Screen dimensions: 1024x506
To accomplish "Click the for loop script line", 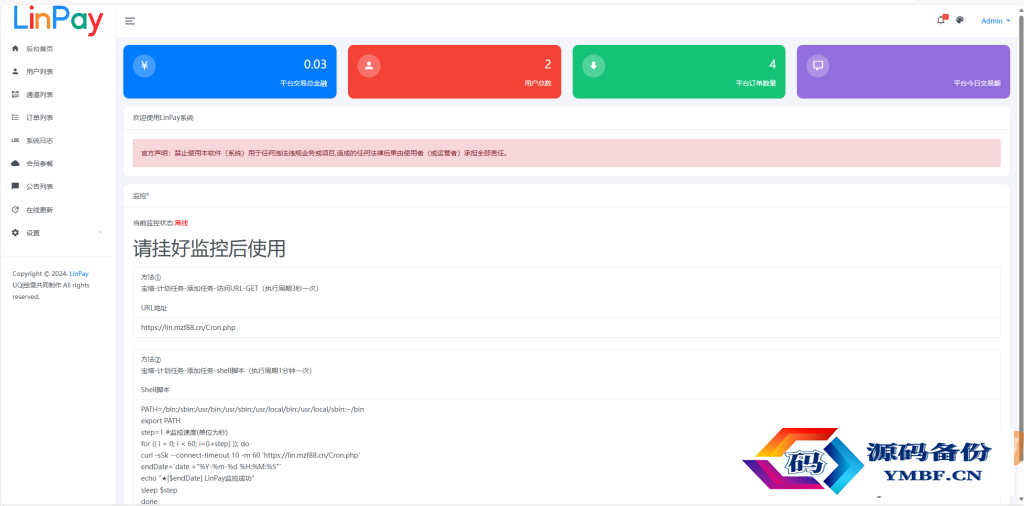I will pos(195,443).
